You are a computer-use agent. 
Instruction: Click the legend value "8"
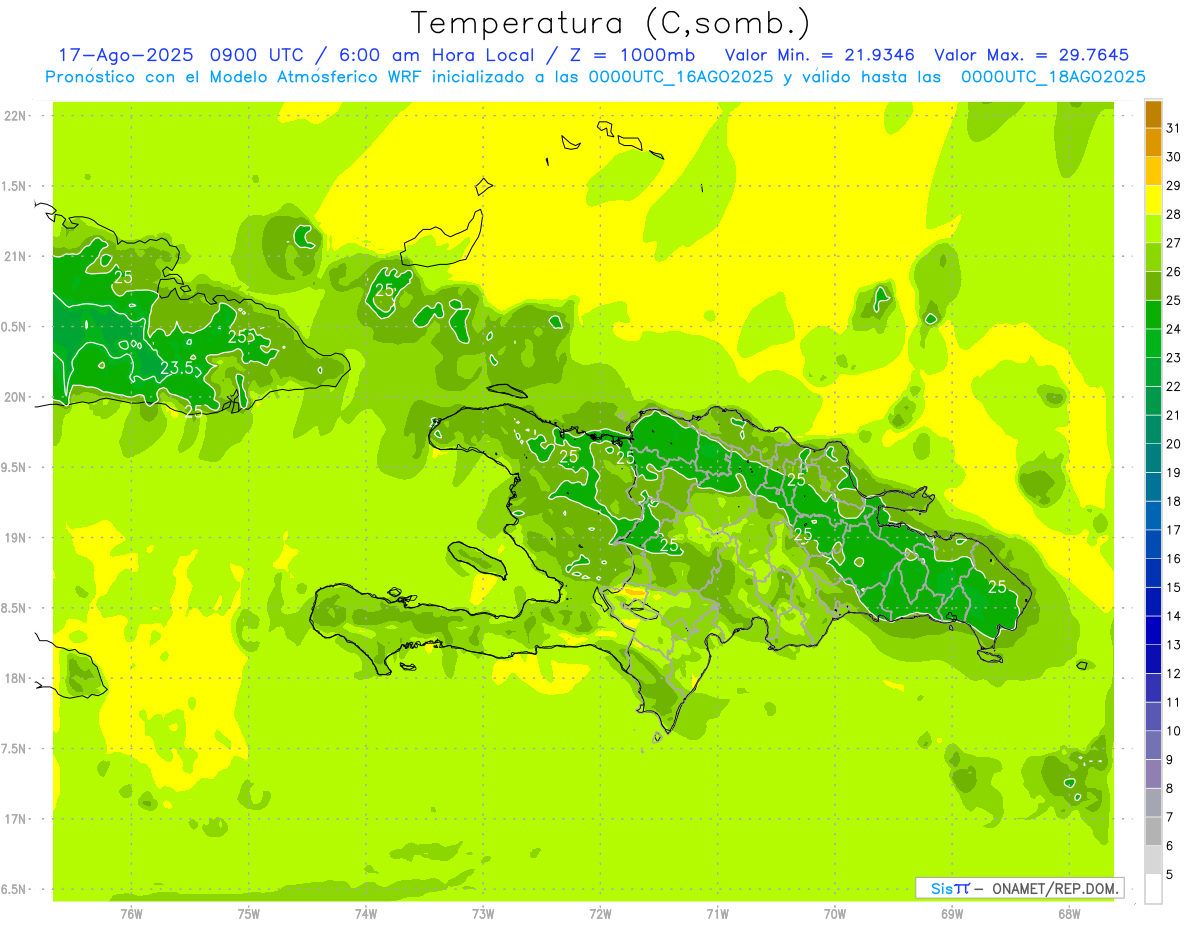point(1170,789)
